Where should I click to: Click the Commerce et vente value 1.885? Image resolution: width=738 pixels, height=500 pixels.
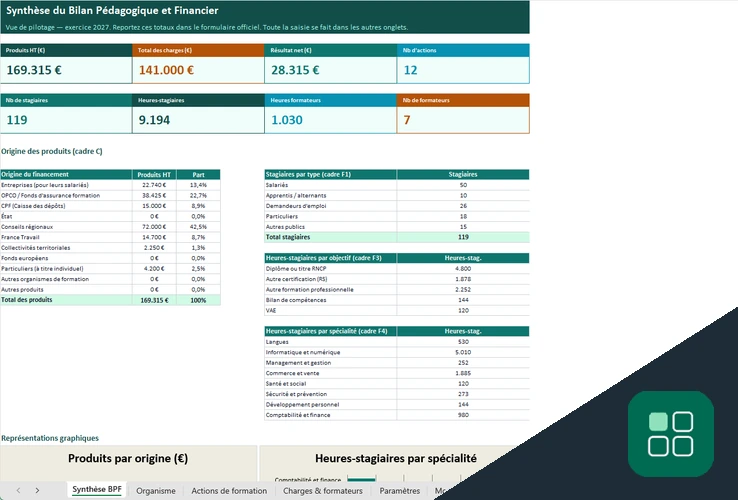coord(463,373)
